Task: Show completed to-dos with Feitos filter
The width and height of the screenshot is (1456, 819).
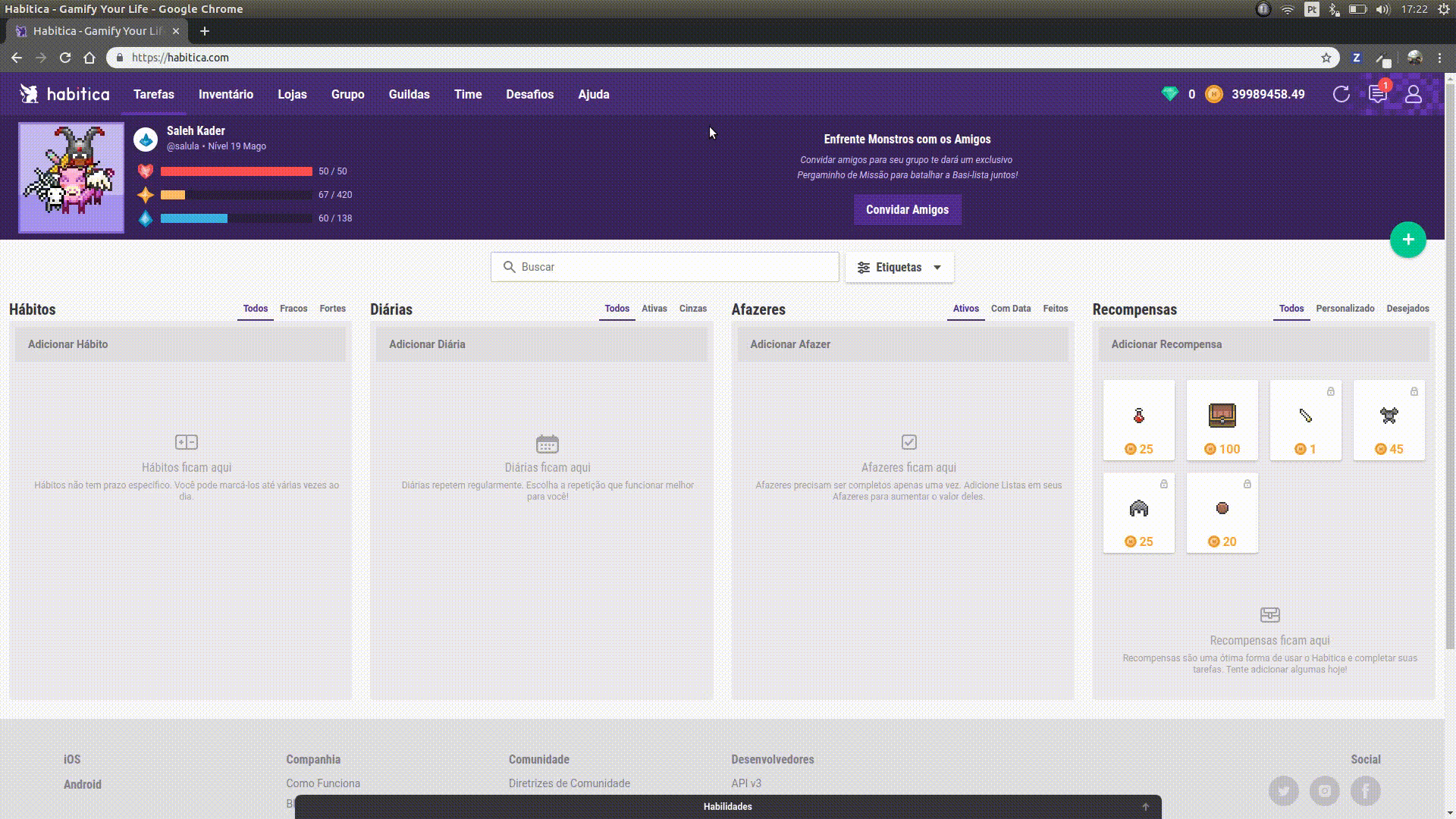Action: point(1055,309)
